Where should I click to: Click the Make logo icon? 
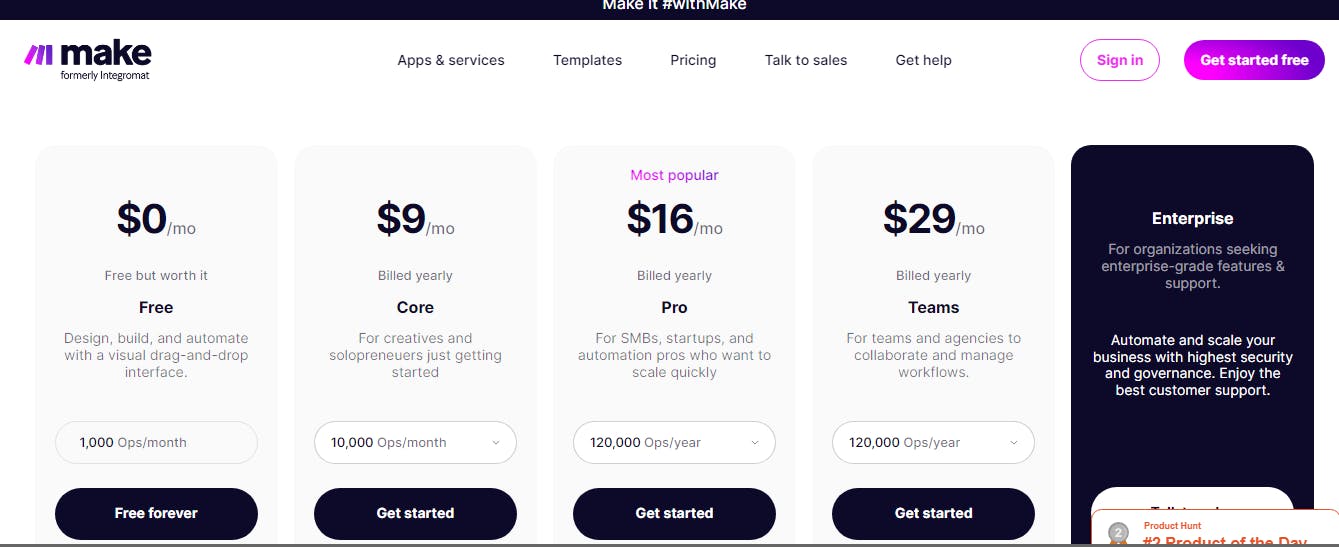point(38,55)
